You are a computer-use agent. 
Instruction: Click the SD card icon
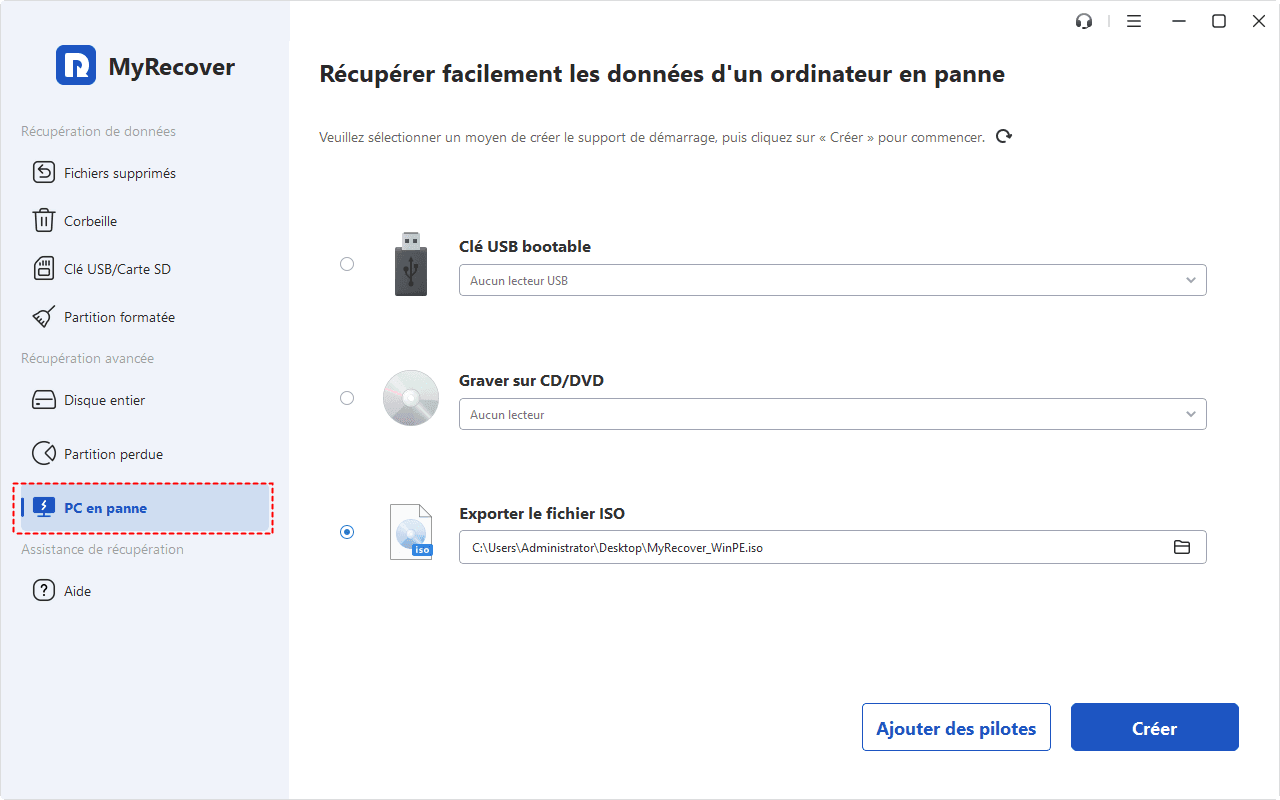tap(44, 269)
